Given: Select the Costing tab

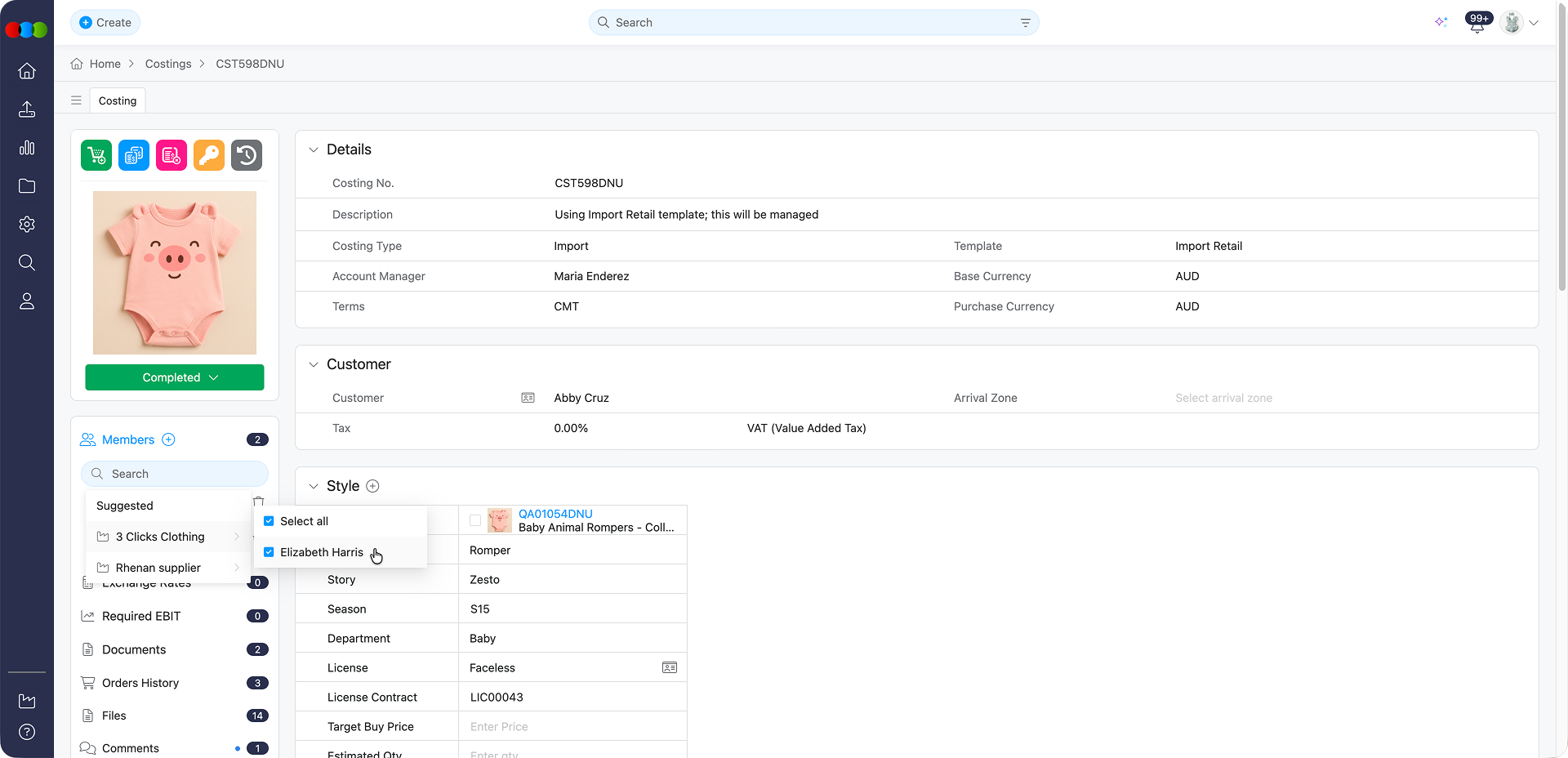Looking at the screenshot, I should tap(118, 100).
